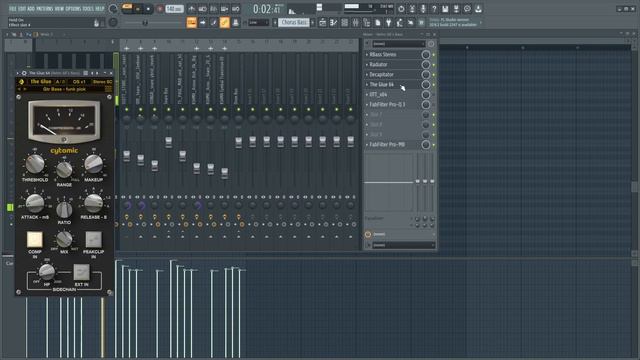Image resolution: width=640 pixels, height=360 pixels.
Task: Click the arrow tool icon in second toolbar row
Action: 203,22
